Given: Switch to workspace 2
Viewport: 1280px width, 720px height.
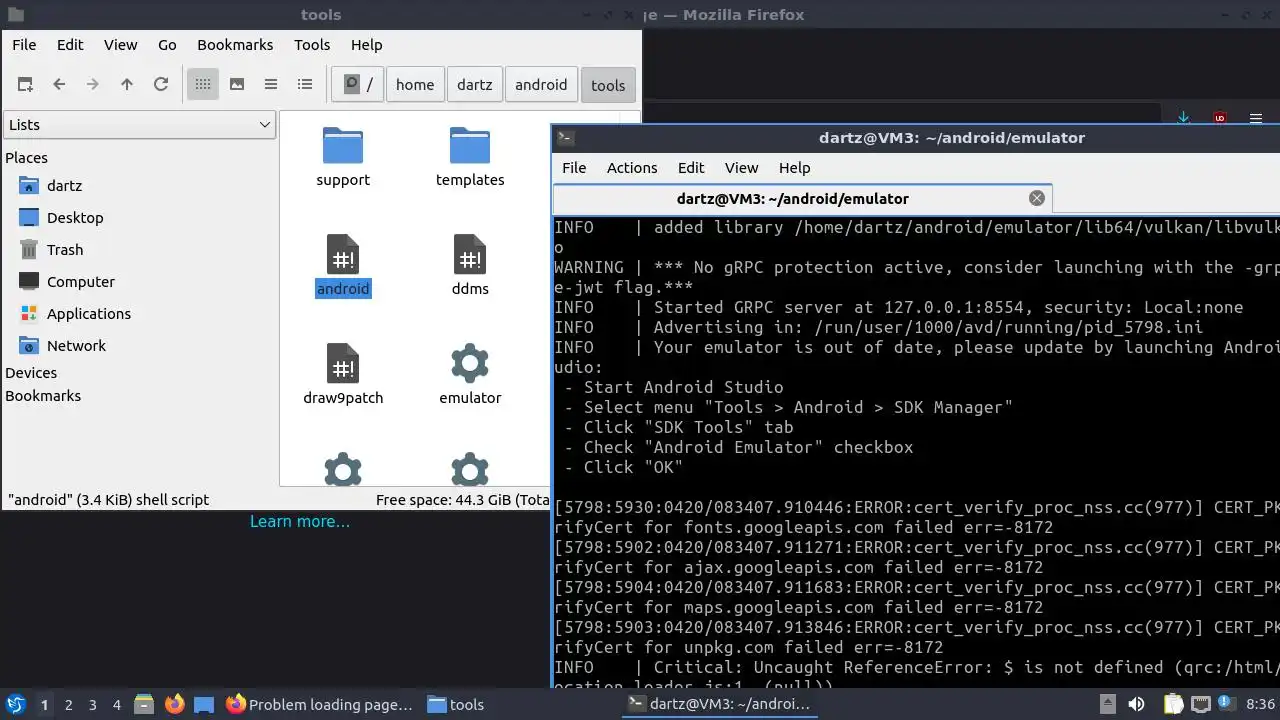Looking at the screenshot, I should point(68,704).
